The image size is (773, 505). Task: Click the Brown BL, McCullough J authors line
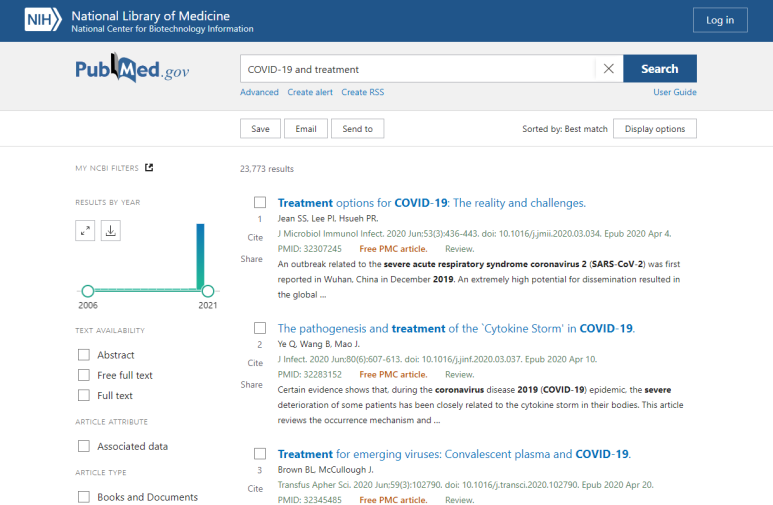coord(325,469)
